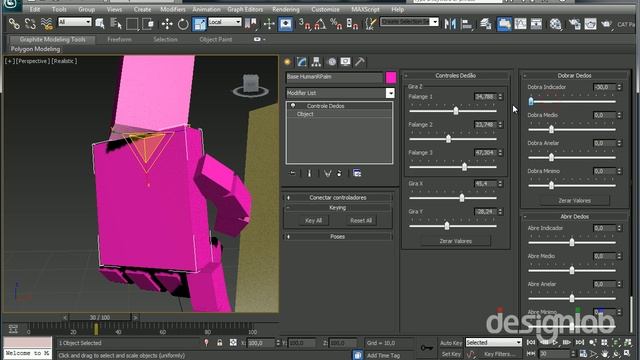Click the Select and Scale tool

coord(199,24)
